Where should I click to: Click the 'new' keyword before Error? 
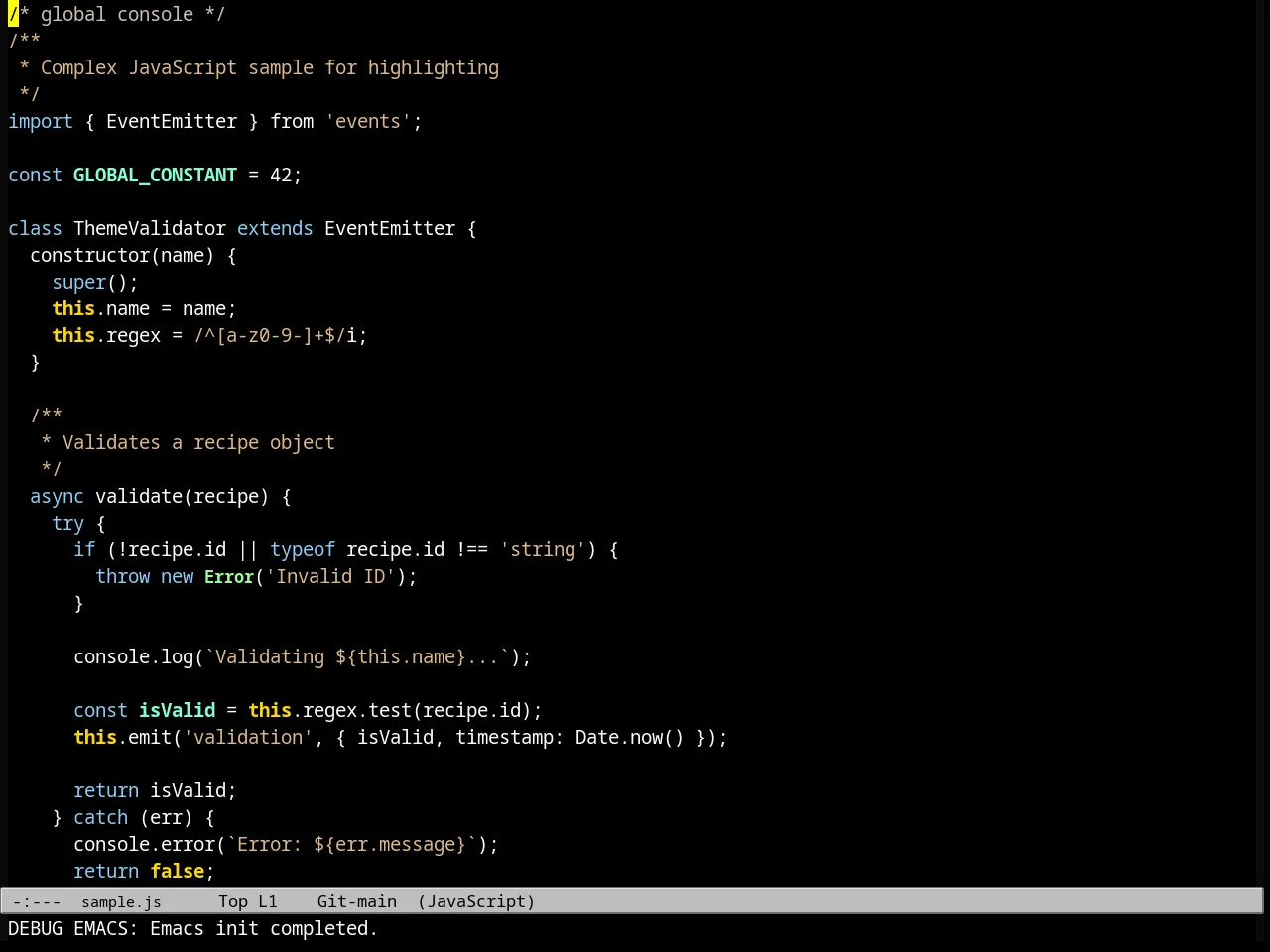point(177,577)
